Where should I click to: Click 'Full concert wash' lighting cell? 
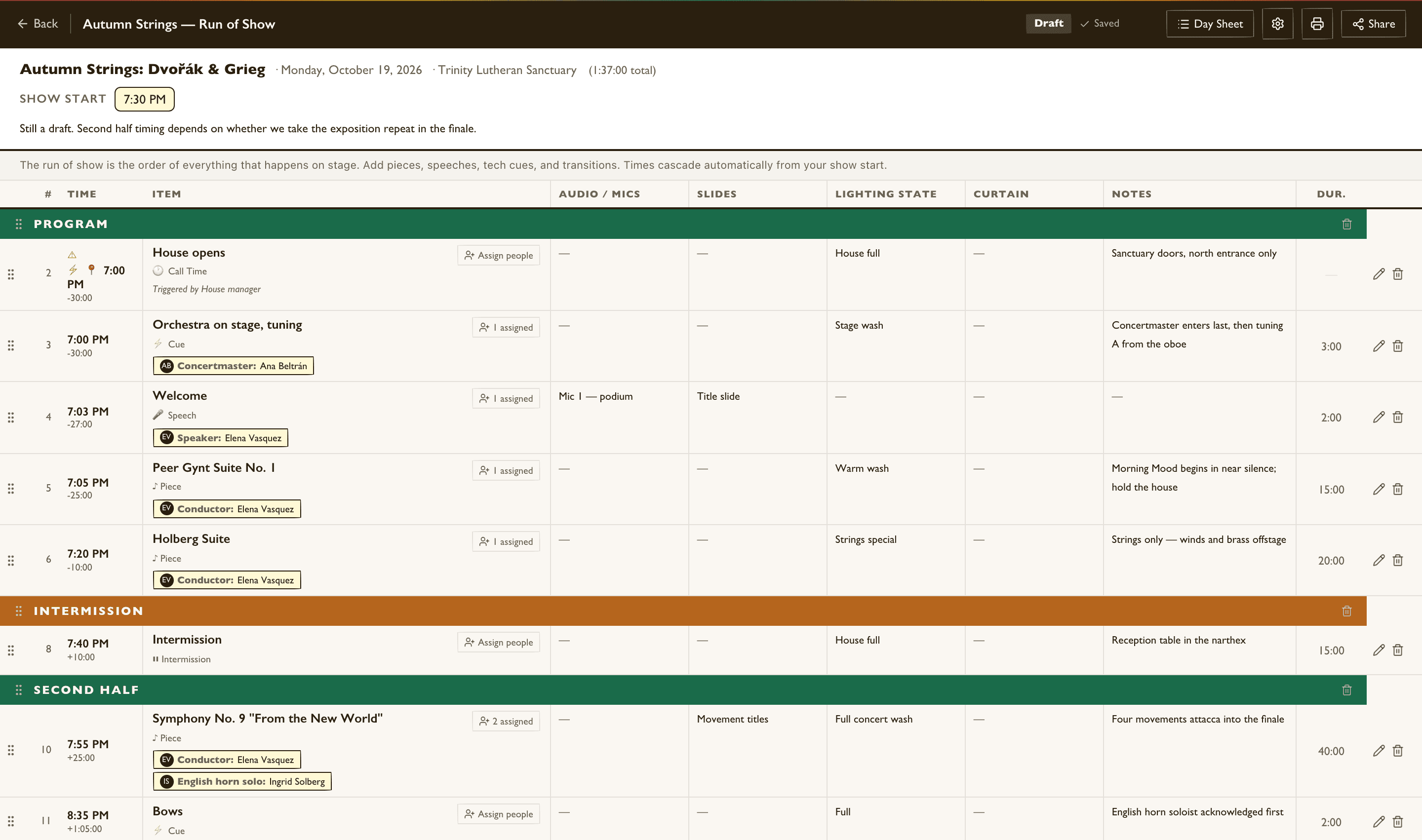(x=873, y=719)
